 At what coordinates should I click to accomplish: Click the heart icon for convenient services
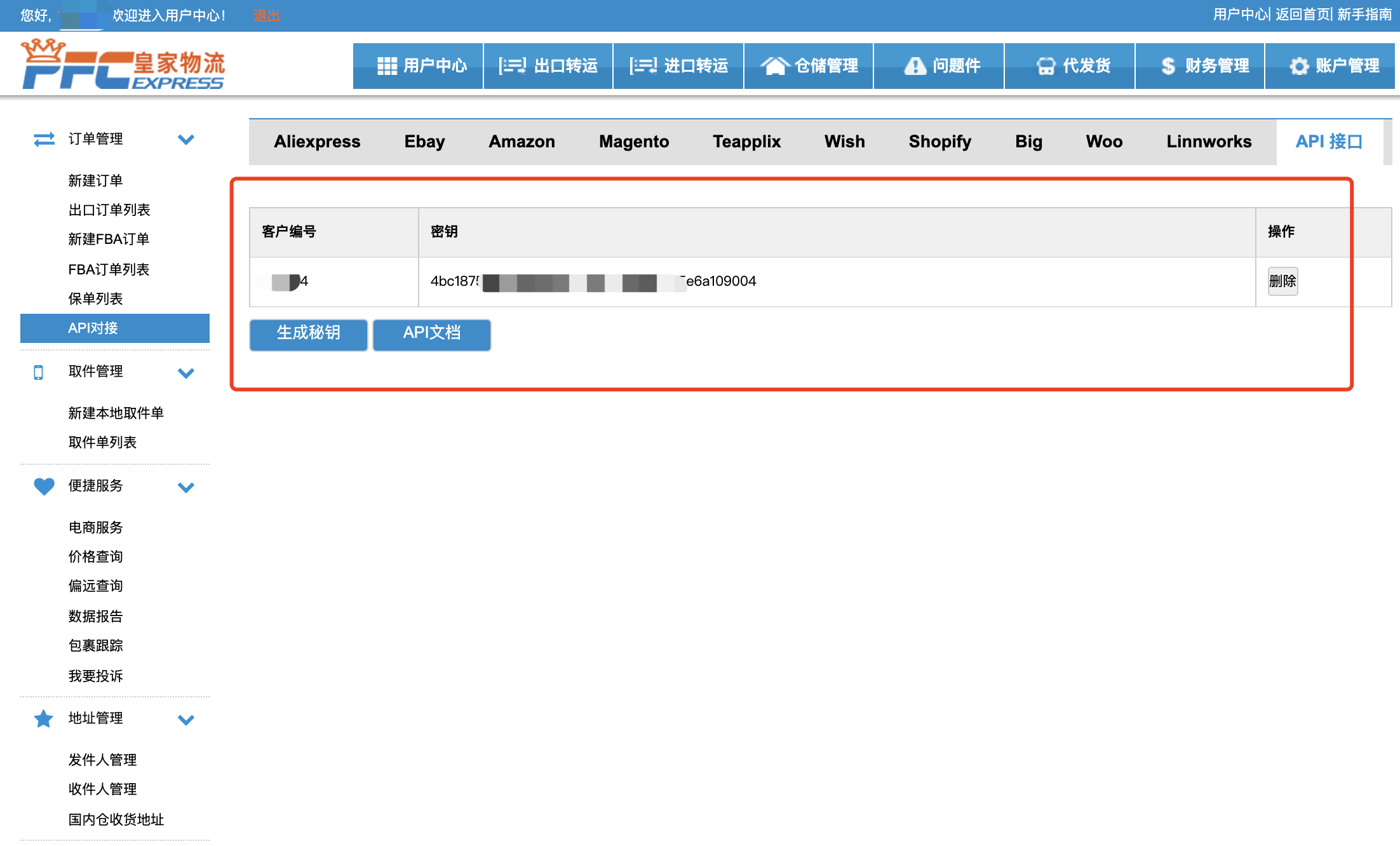pos(44,487)
